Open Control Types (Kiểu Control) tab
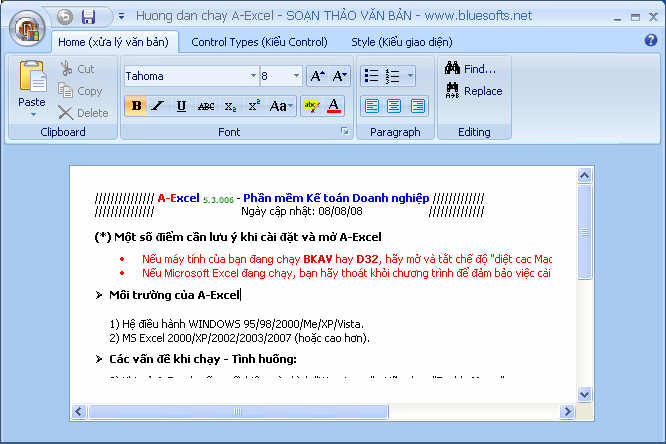The height and width of the screenshot is (444, 666). coord(259,42)
